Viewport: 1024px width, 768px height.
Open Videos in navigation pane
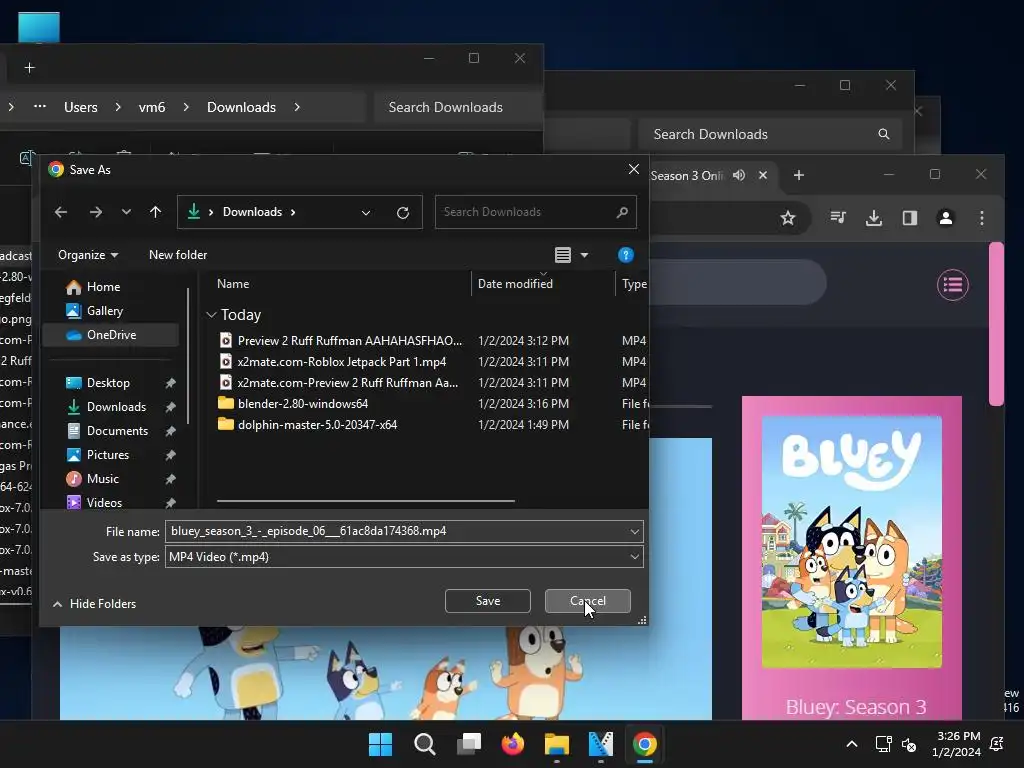(x=104, y=502)
